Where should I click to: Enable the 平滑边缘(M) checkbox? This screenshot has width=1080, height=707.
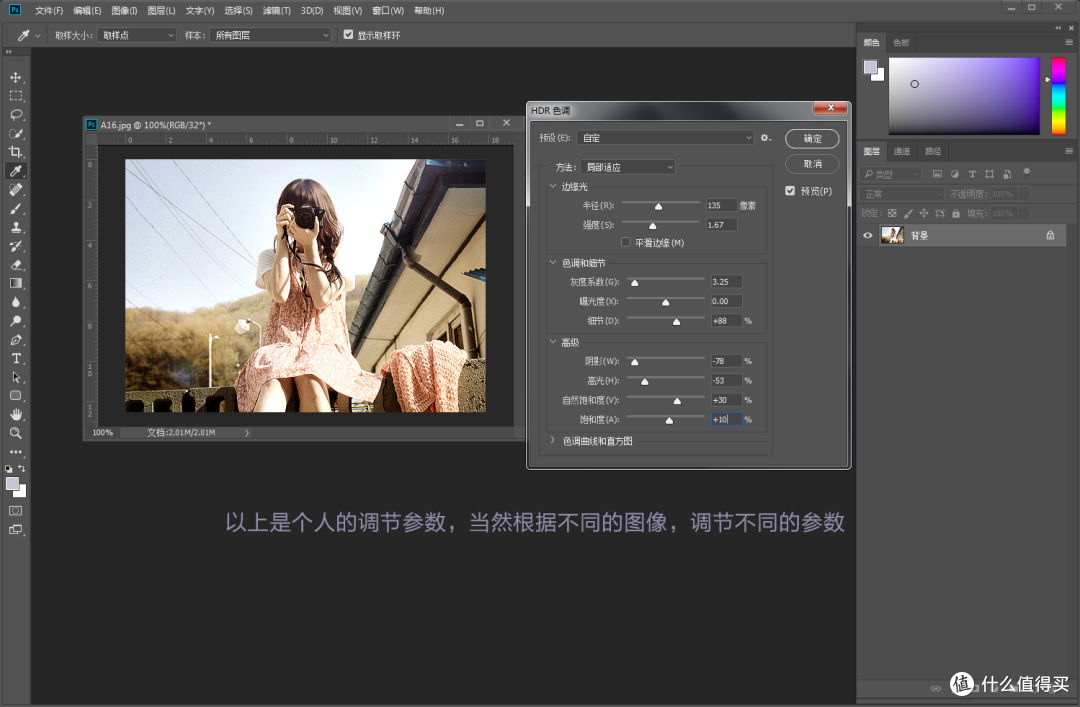click(626, 241)
